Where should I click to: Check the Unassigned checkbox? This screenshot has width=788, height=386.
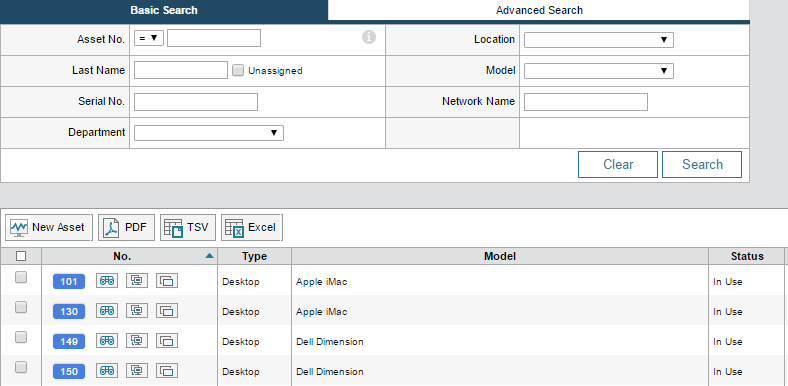point(238,70)
